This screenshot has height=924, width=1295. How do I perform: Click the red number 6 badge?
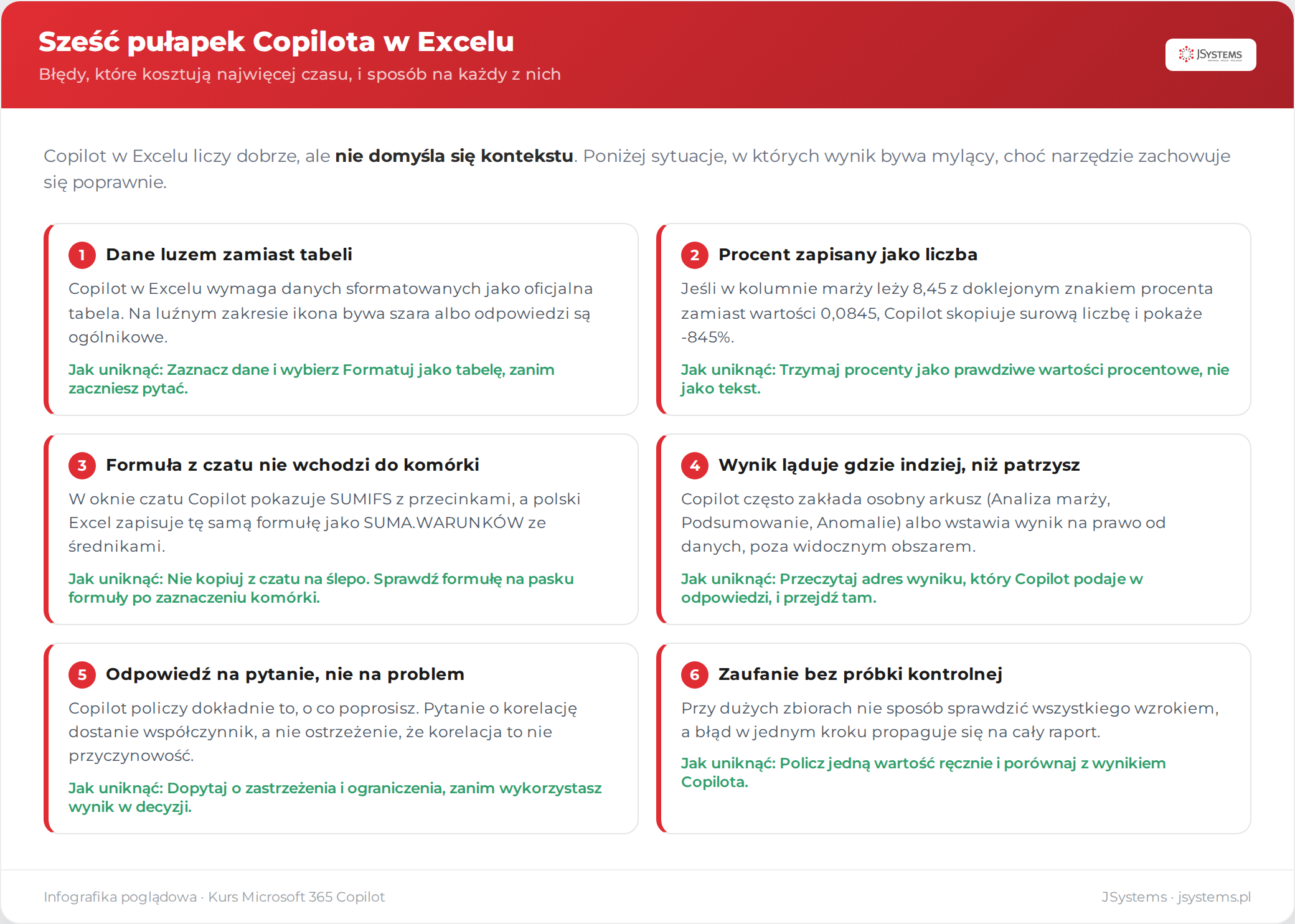pyautogui.click(x=695, y=675)
